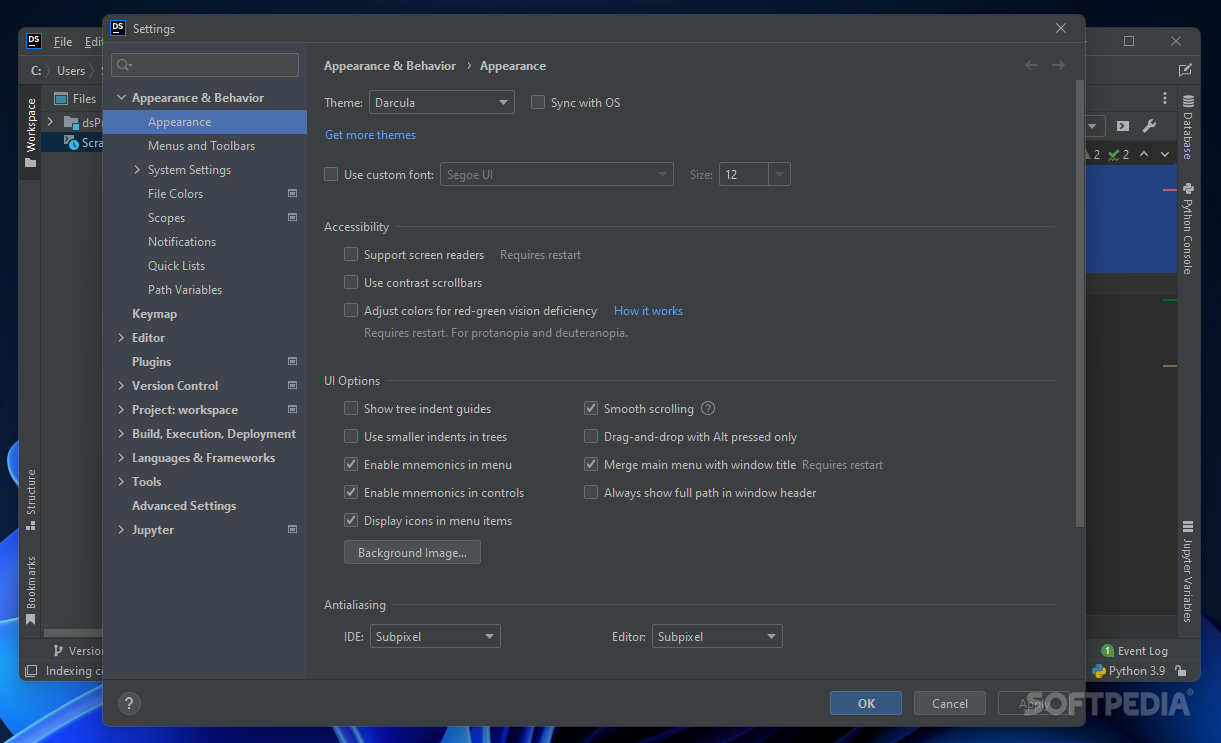This screenshot has width=1221, height=743.
Task: Click the lock icon in status bar
Action: (1181, 671)
